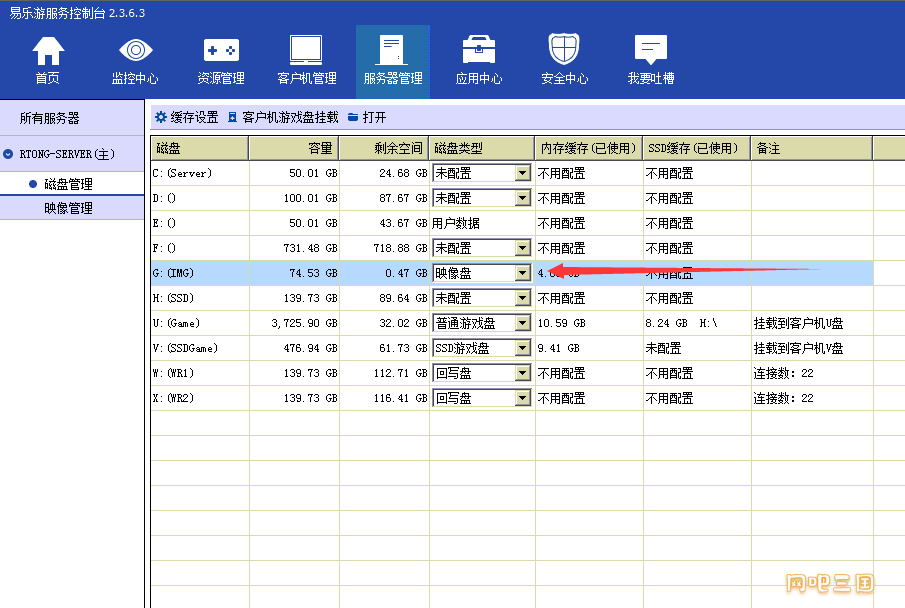
Task: Open 资源管理 gamepad icon
Action: 221,50
